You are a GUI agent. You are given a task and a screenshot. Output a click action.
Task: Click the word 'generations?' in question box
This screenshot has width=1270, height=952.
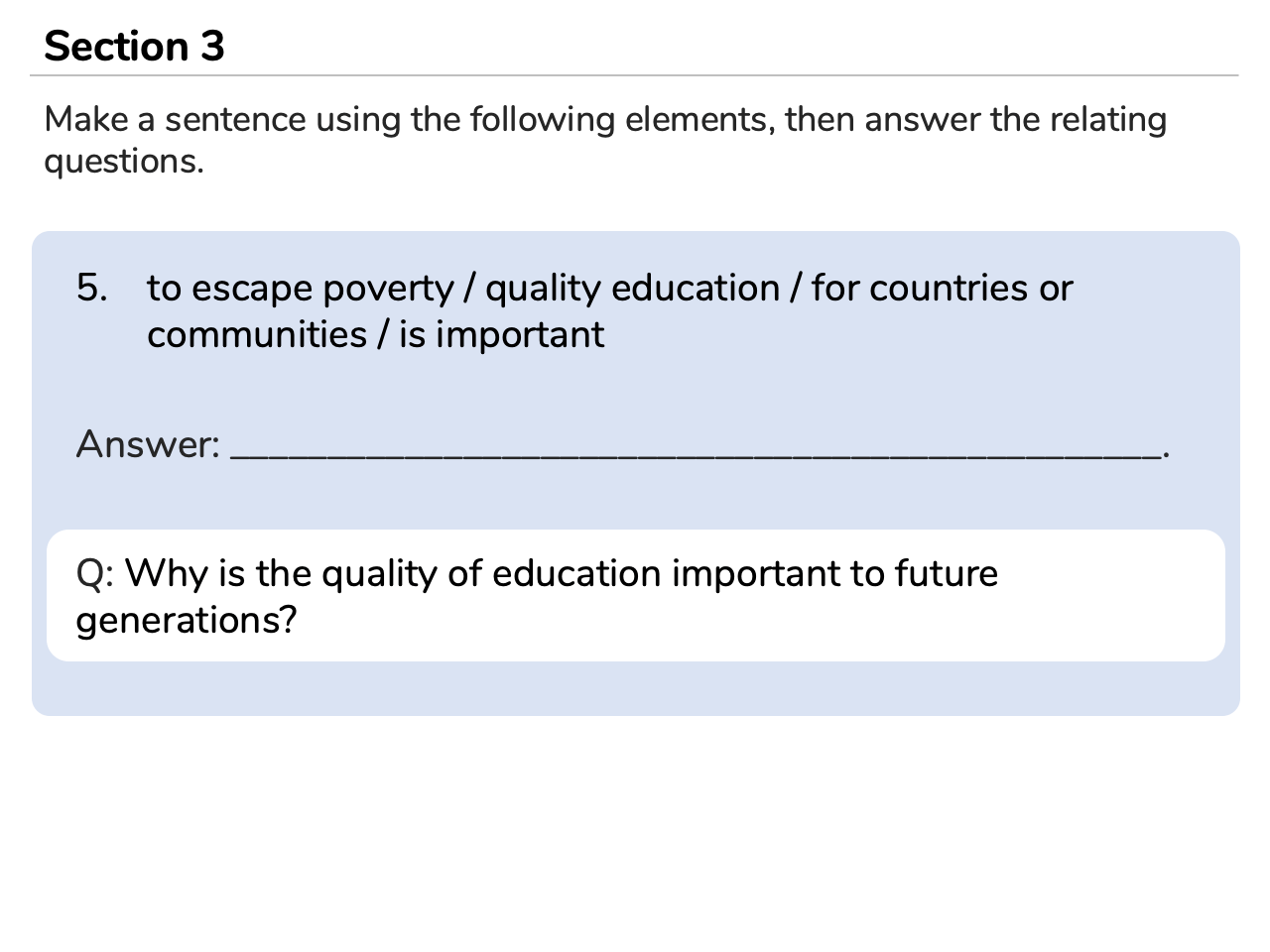click(187, 621)
